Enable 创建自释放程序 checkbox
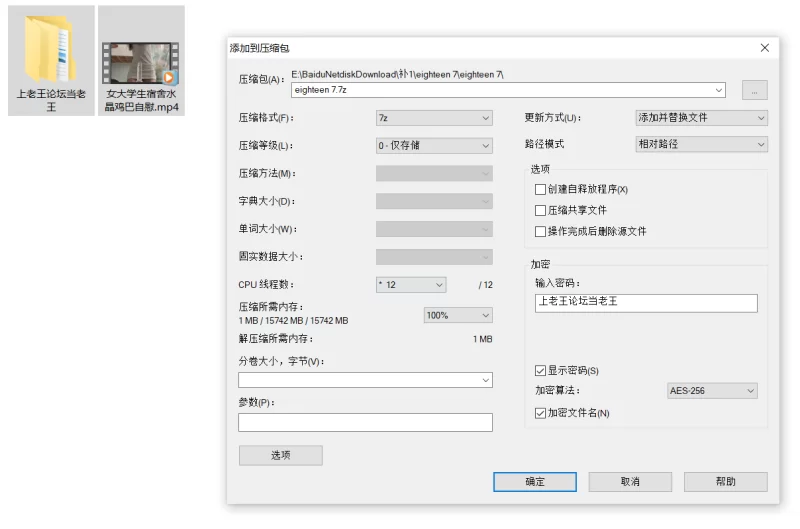This screenshot has width=800, height=529. 541,189
